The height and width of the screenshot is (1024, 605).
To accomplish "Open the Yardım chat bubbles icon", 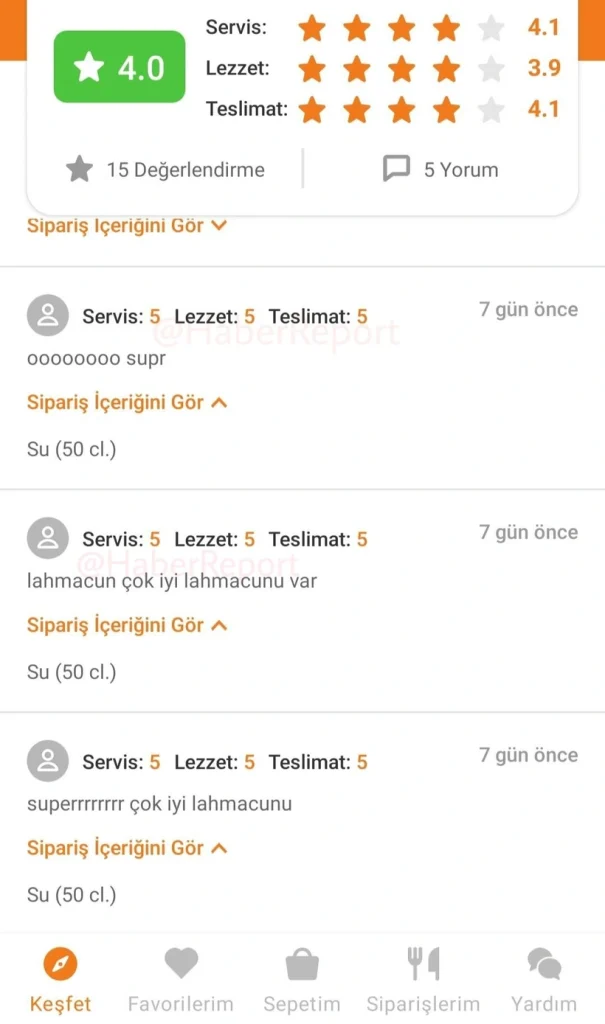I will [x=544, y=964].
